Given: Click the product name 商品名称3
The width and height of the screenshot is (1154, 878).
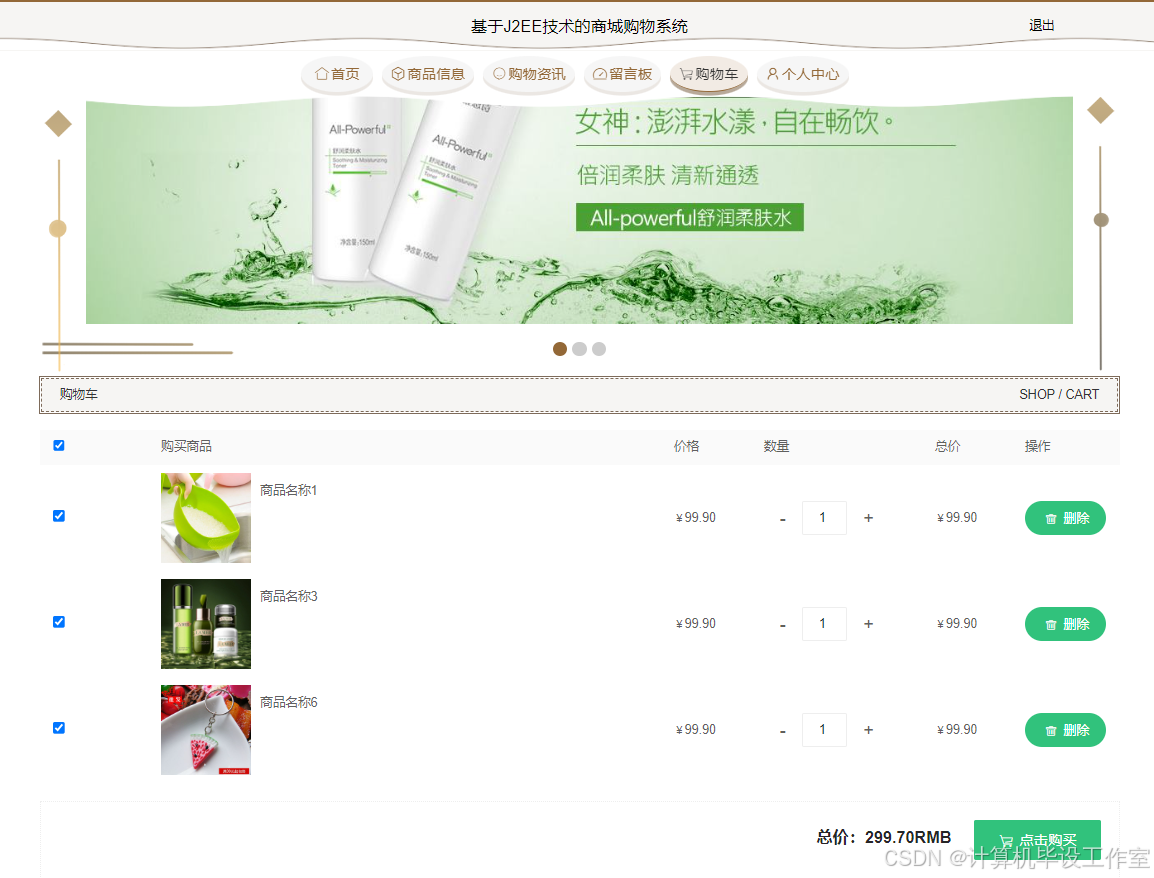Looking at the screenshot, I should [288, 596].
